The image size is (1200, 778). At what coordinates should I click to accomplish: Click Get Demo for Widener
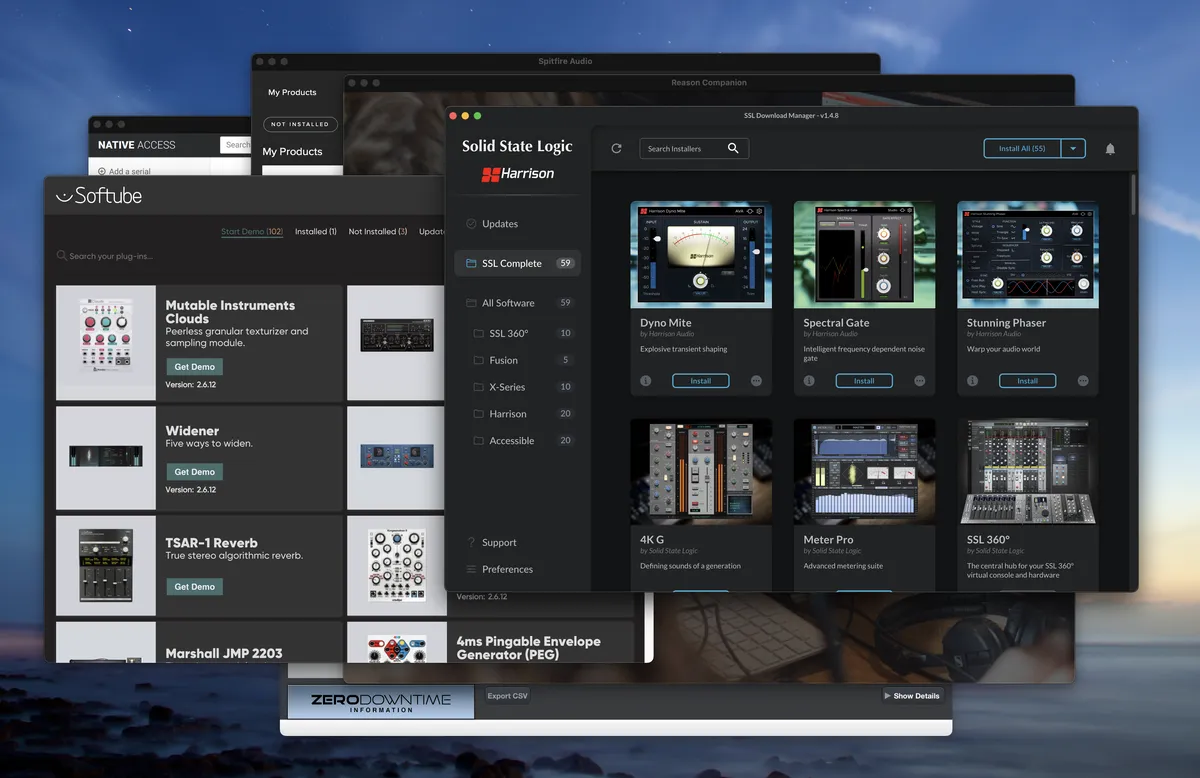[x=194, y=472]
